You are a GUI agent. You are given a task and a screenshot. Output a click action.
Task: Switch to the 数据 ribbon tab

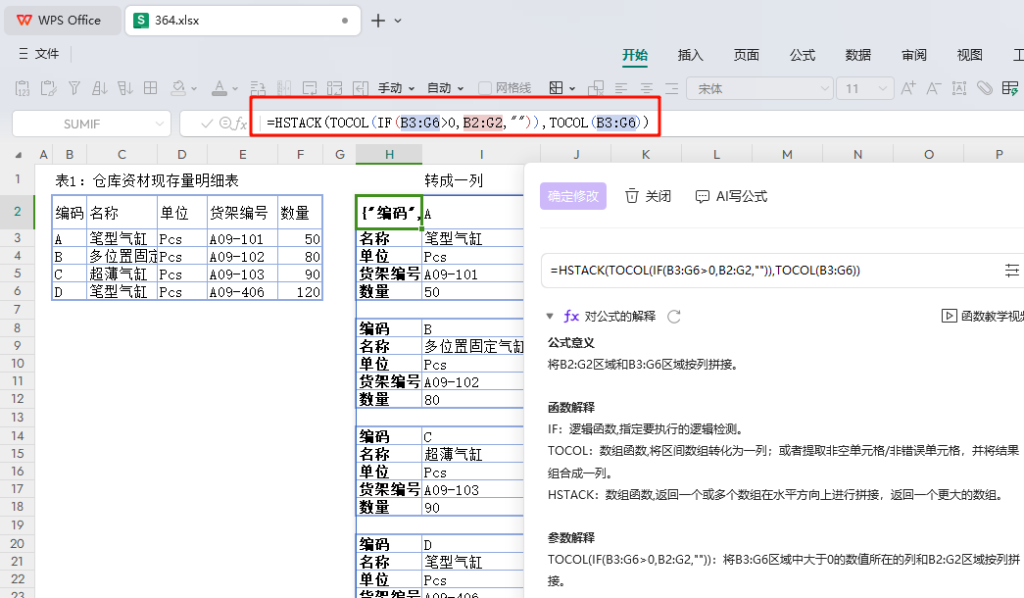(x=858, y=55)
